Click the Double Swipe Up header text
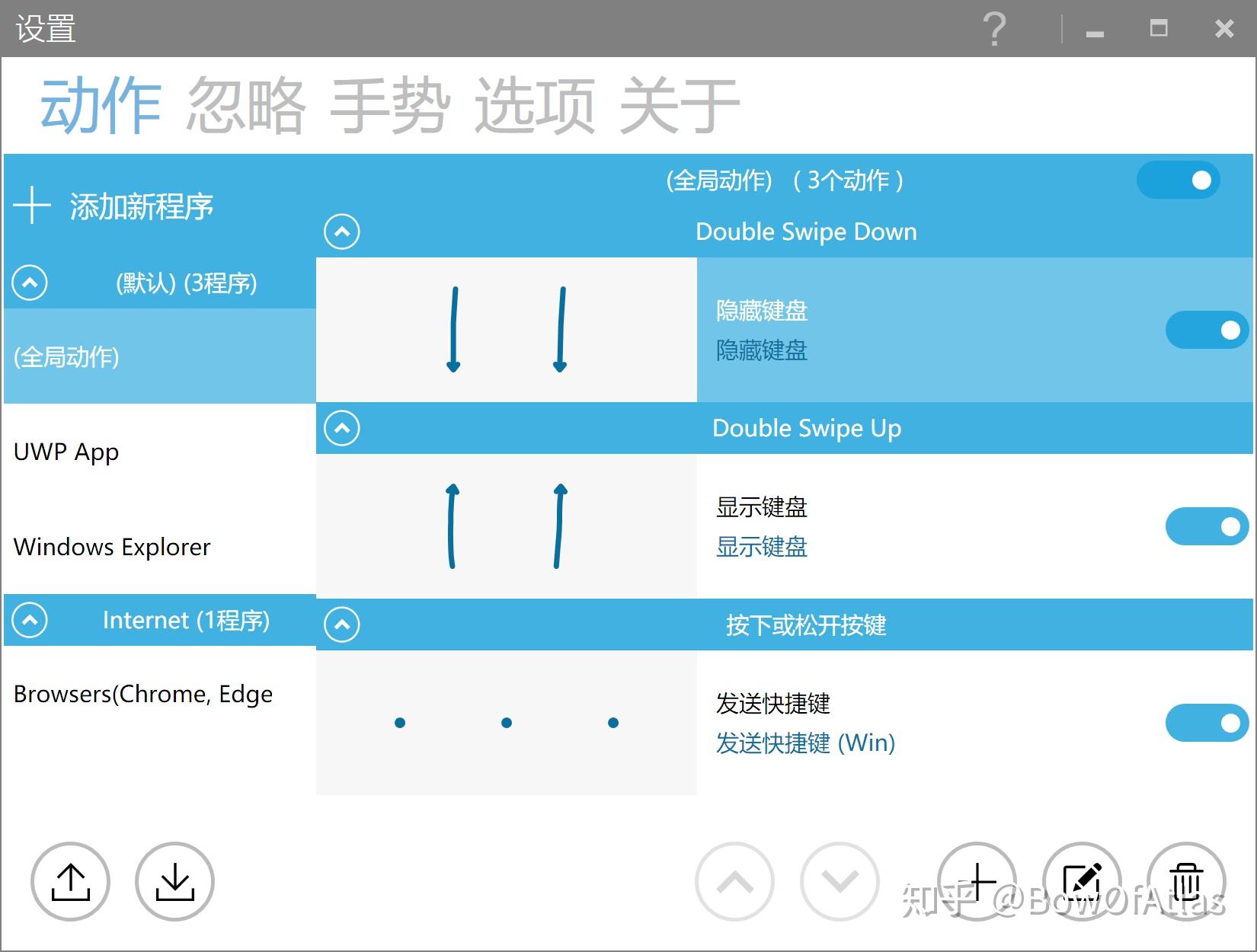This screenshot has height=952, width=1257. [x=806, y=428]
